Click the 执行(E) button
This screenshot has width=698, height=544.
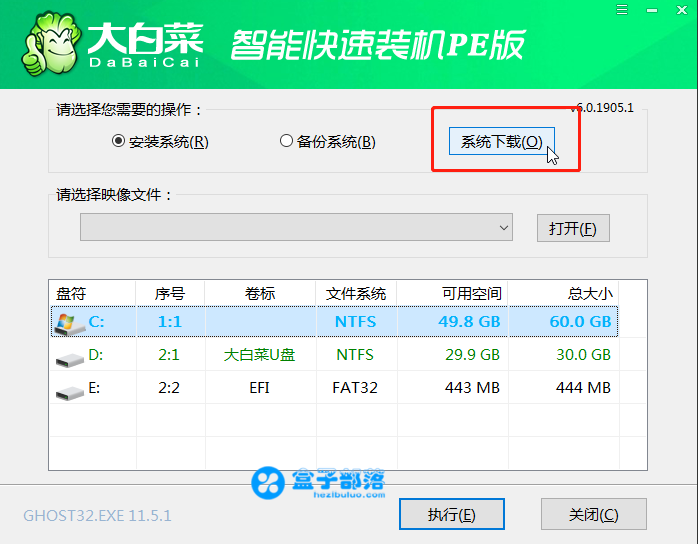451,514
